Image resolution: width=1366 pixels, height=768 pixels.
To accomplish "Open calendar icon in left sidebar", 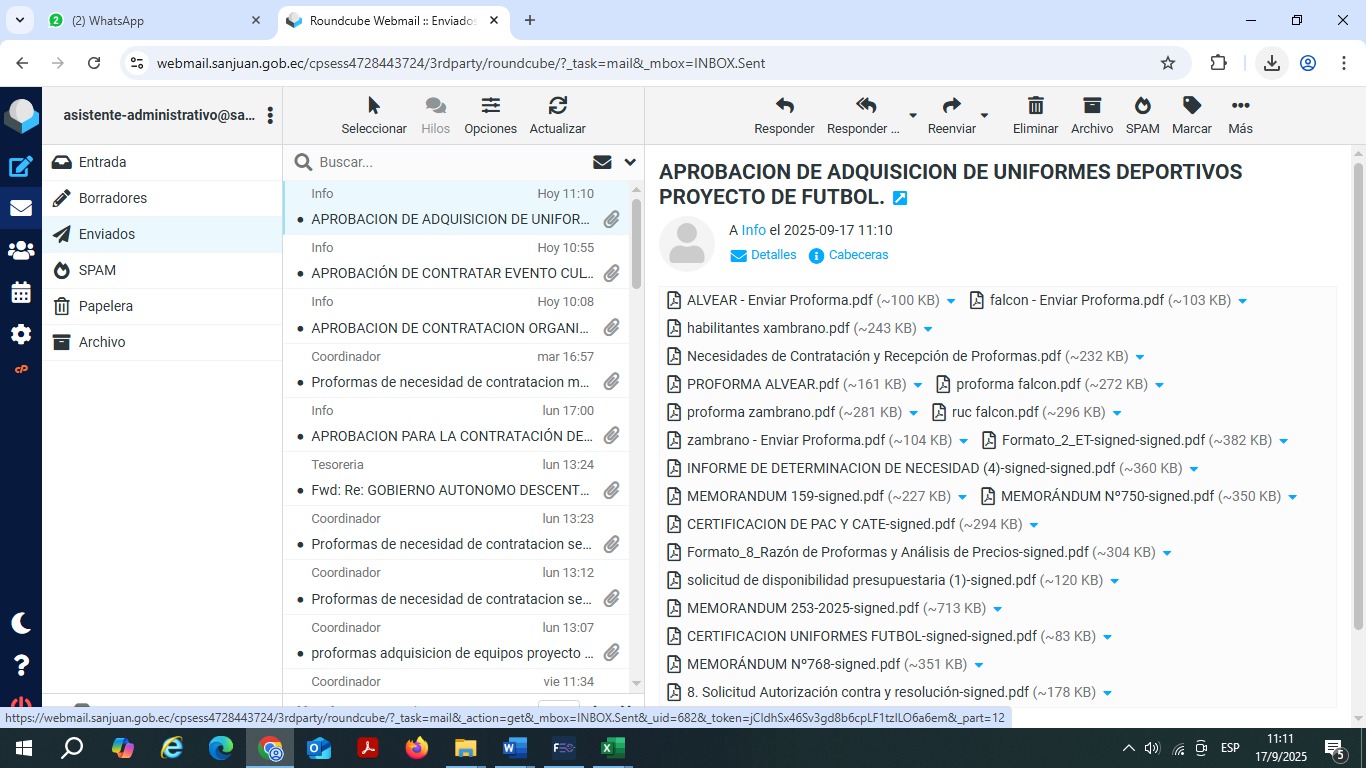I will [x=21, y=293].
